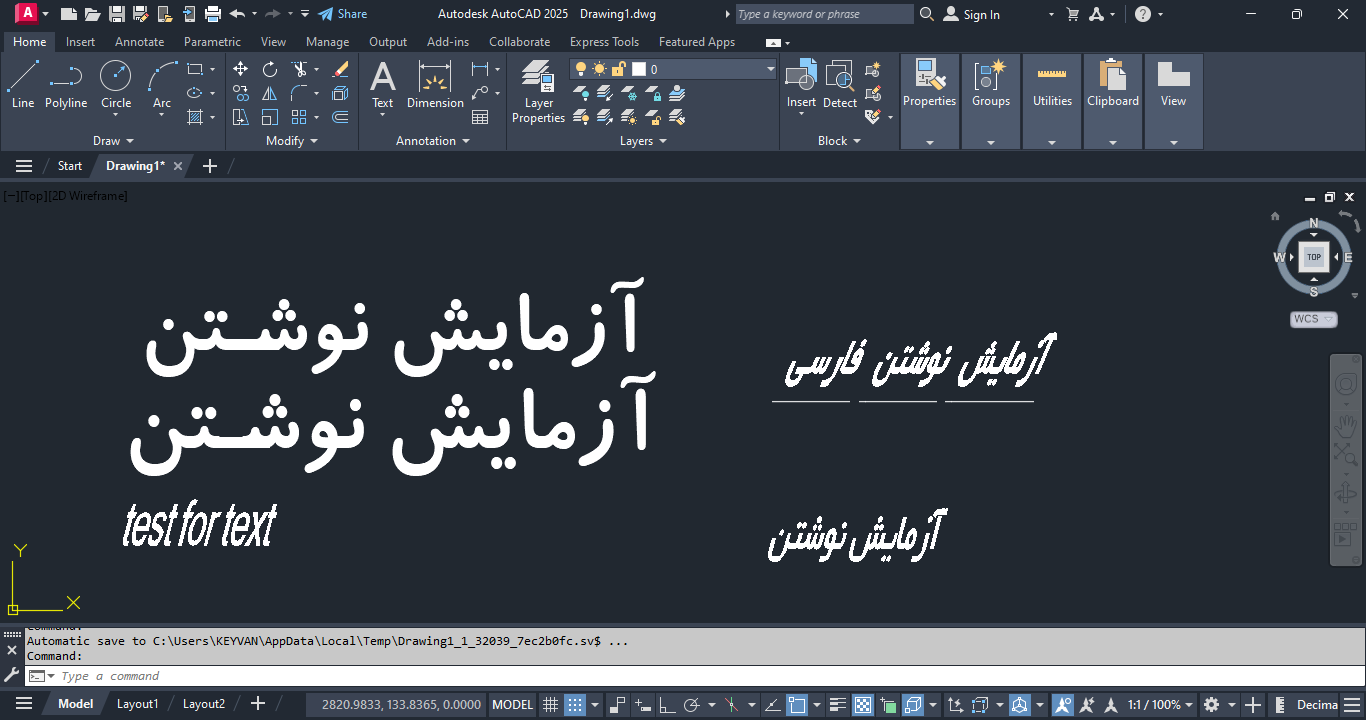Toggle snap mode in status bar

[574, 704]
